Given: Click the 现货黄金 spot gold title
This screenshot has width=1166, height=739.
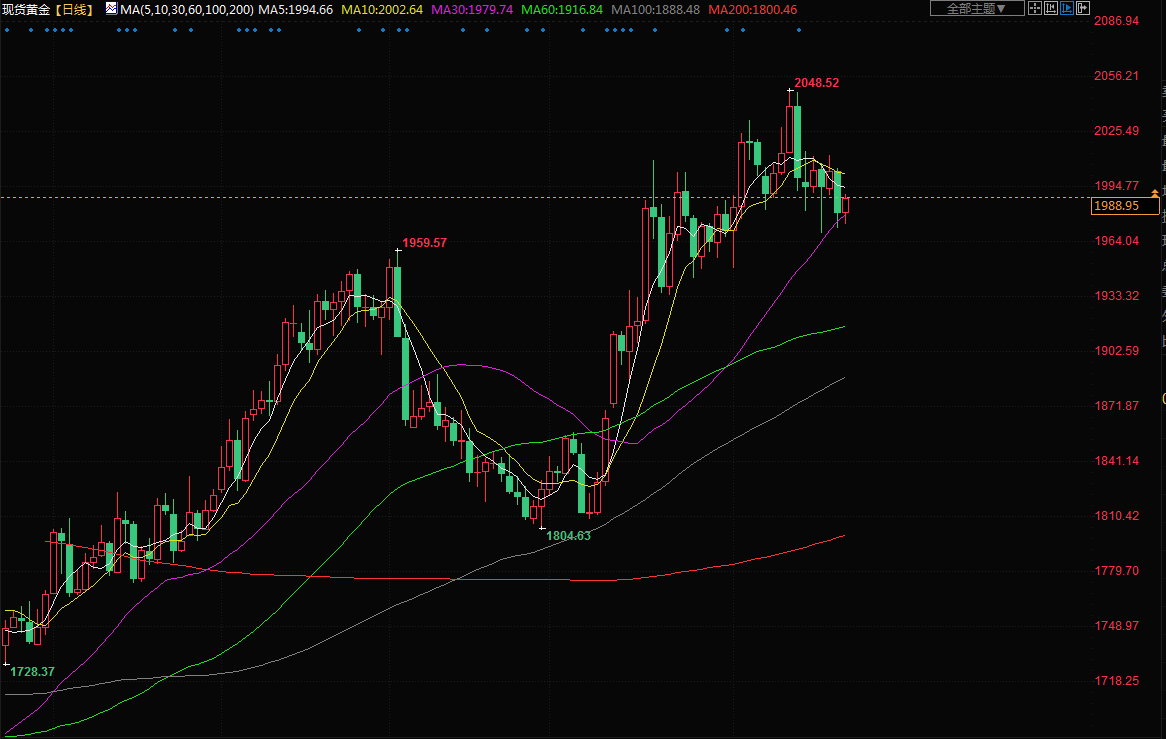Looking at the screenshot, I should tap(26, 9).
